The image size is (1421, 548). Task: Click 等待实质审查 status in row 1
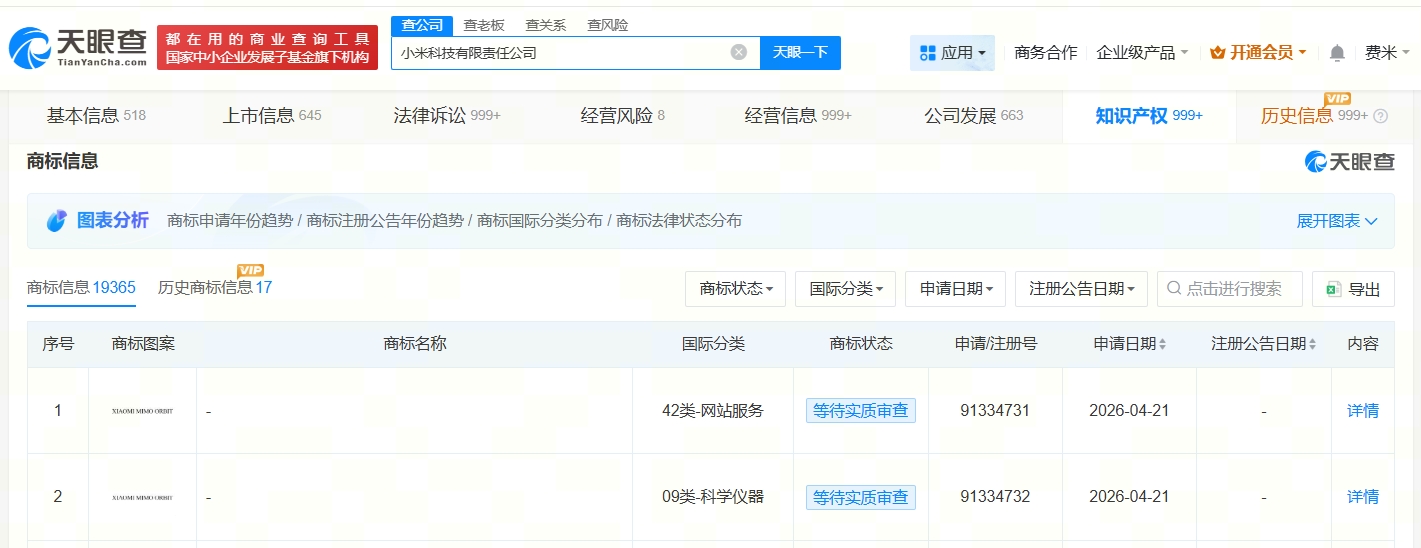click(861, 411)
